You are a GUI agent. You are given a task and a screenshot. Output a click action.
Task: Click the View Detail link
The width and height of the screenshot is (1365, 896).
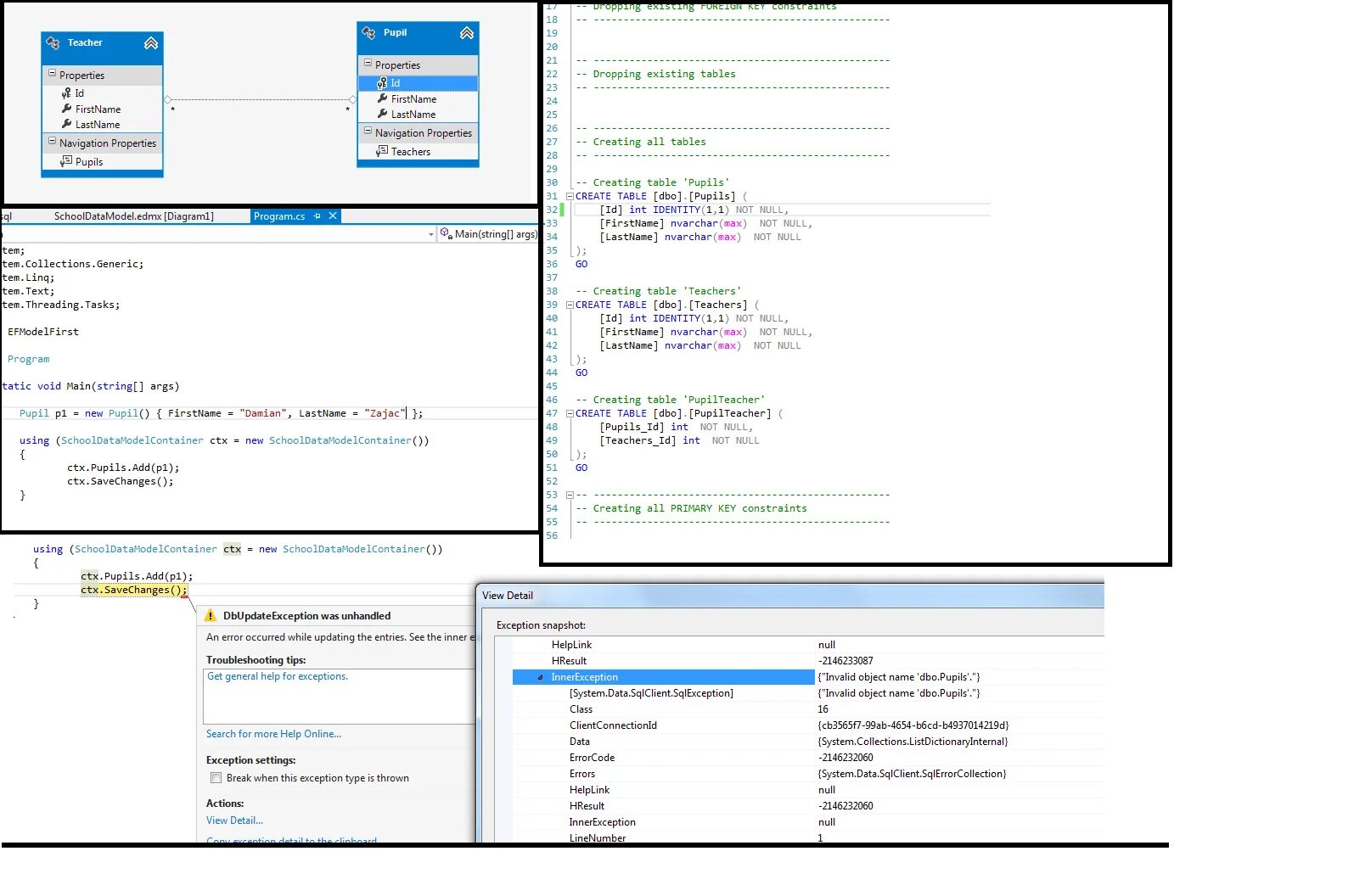coord(234,820)
